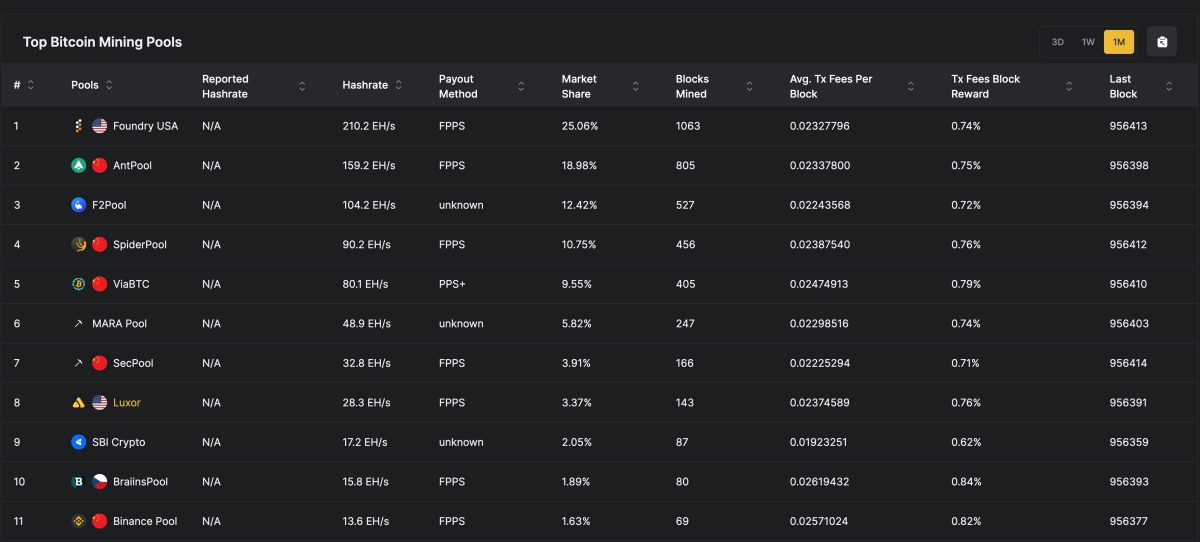Switch time range to 3D
Viewport: 1200px width, 542px height.
tap(1057, 42)
